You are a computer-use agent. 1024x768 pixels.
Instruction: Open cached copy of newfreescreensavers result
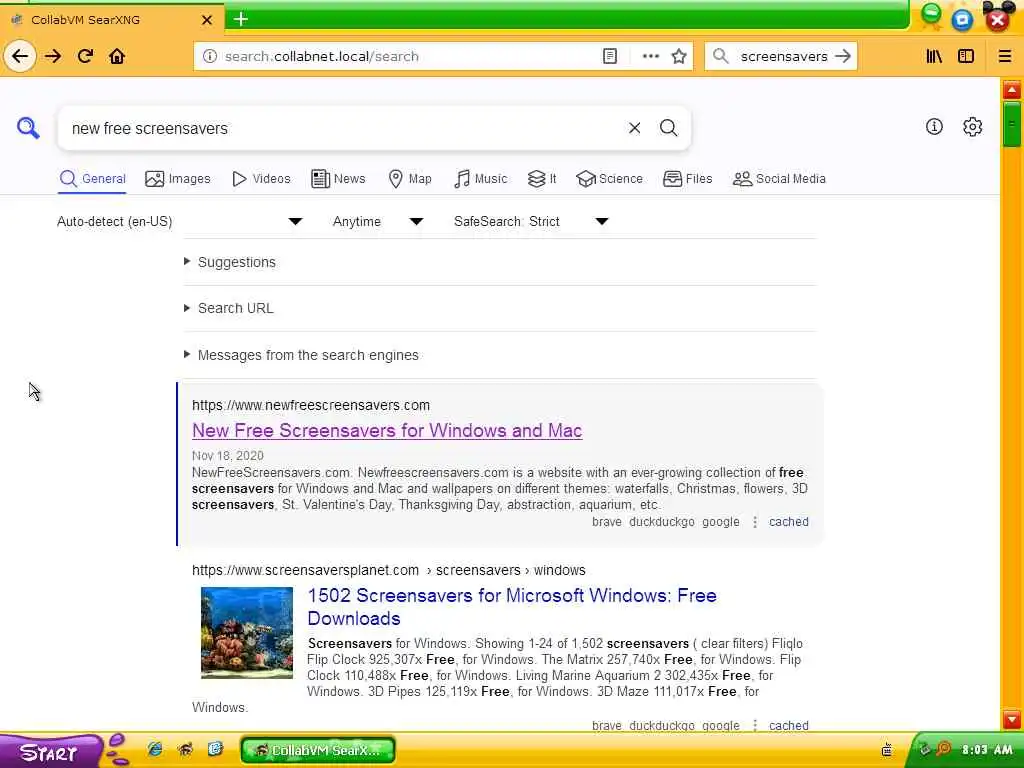[x=788, y=522]
